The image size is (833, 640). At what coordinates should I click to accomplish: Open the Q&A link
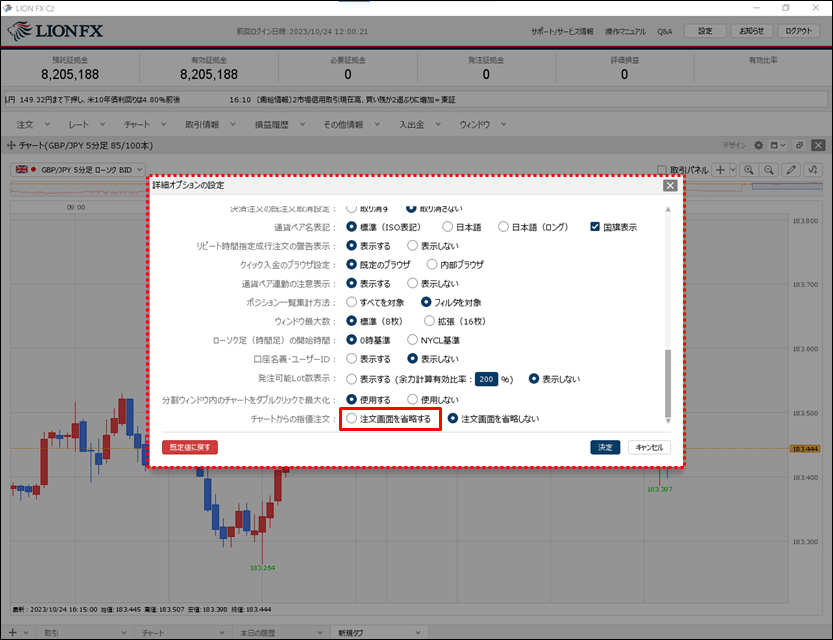click(665, 31)
